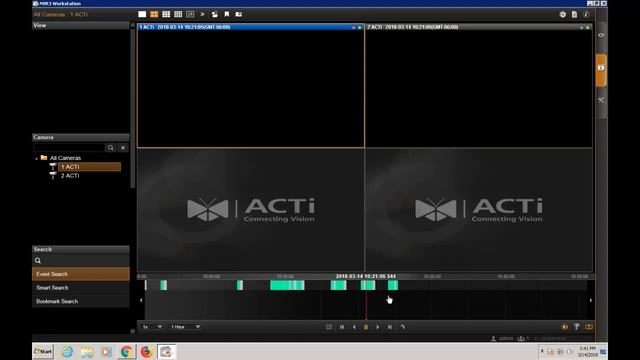Switch to single-view layout
This screenshot has height=360, width=640.
click(x=142, y=14)
